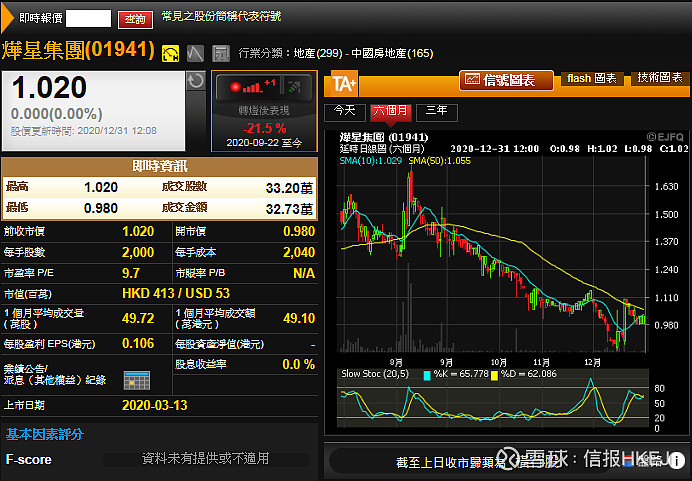The image size is (692, 481).
Task: Click the 每手成本 value 2,040
Action: point(299,252)
